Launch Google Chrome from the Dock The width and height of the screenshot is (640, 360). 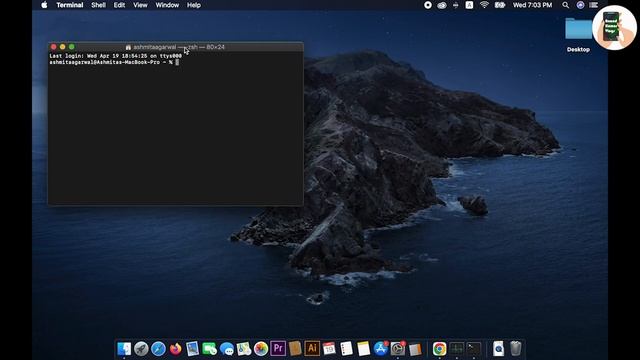click(x=440, y=349)
